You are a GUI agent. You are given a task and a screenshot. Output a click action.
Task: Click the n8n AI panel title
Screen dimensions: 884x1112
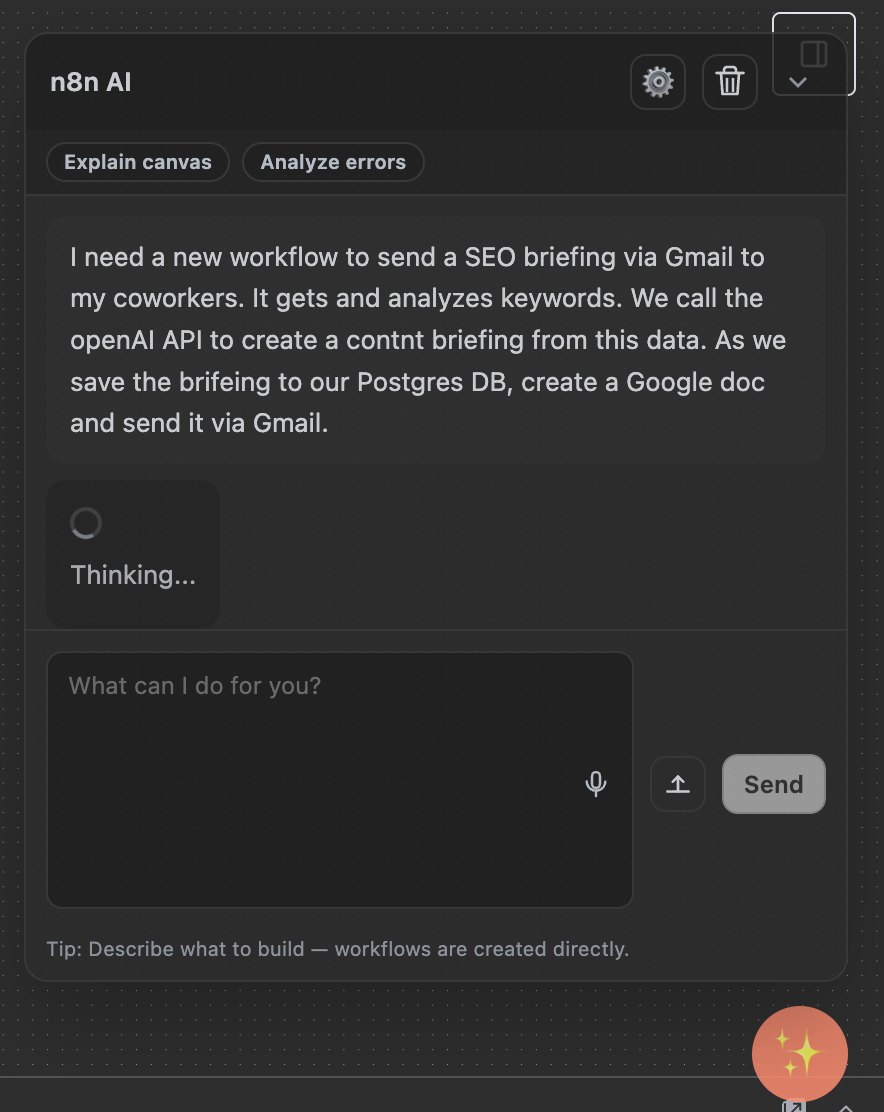(x=90, y=82)
